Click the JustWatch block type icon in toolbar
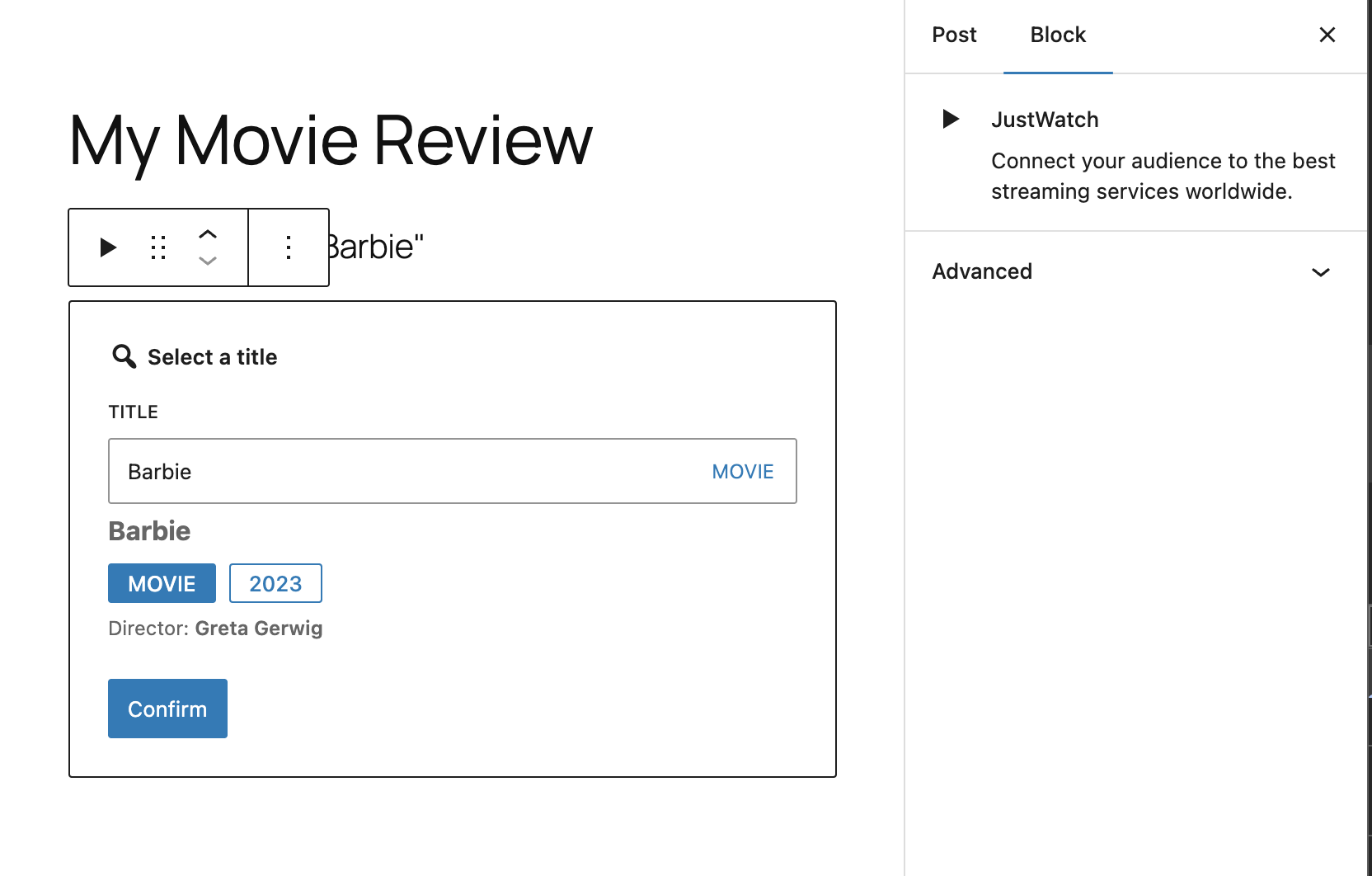 click(108, 247)
